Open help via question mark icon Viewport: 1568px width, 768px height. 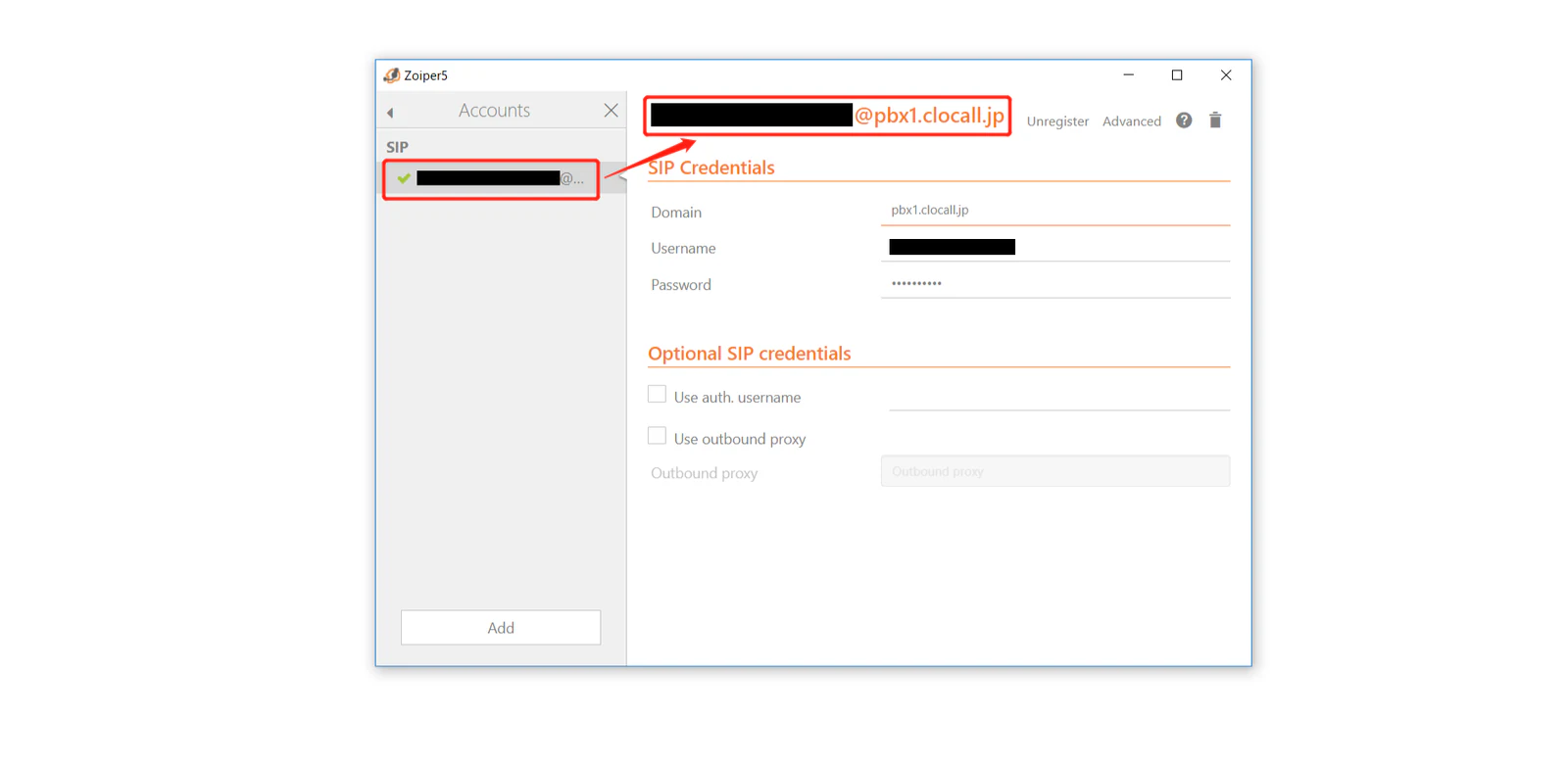click(1184, 120)
